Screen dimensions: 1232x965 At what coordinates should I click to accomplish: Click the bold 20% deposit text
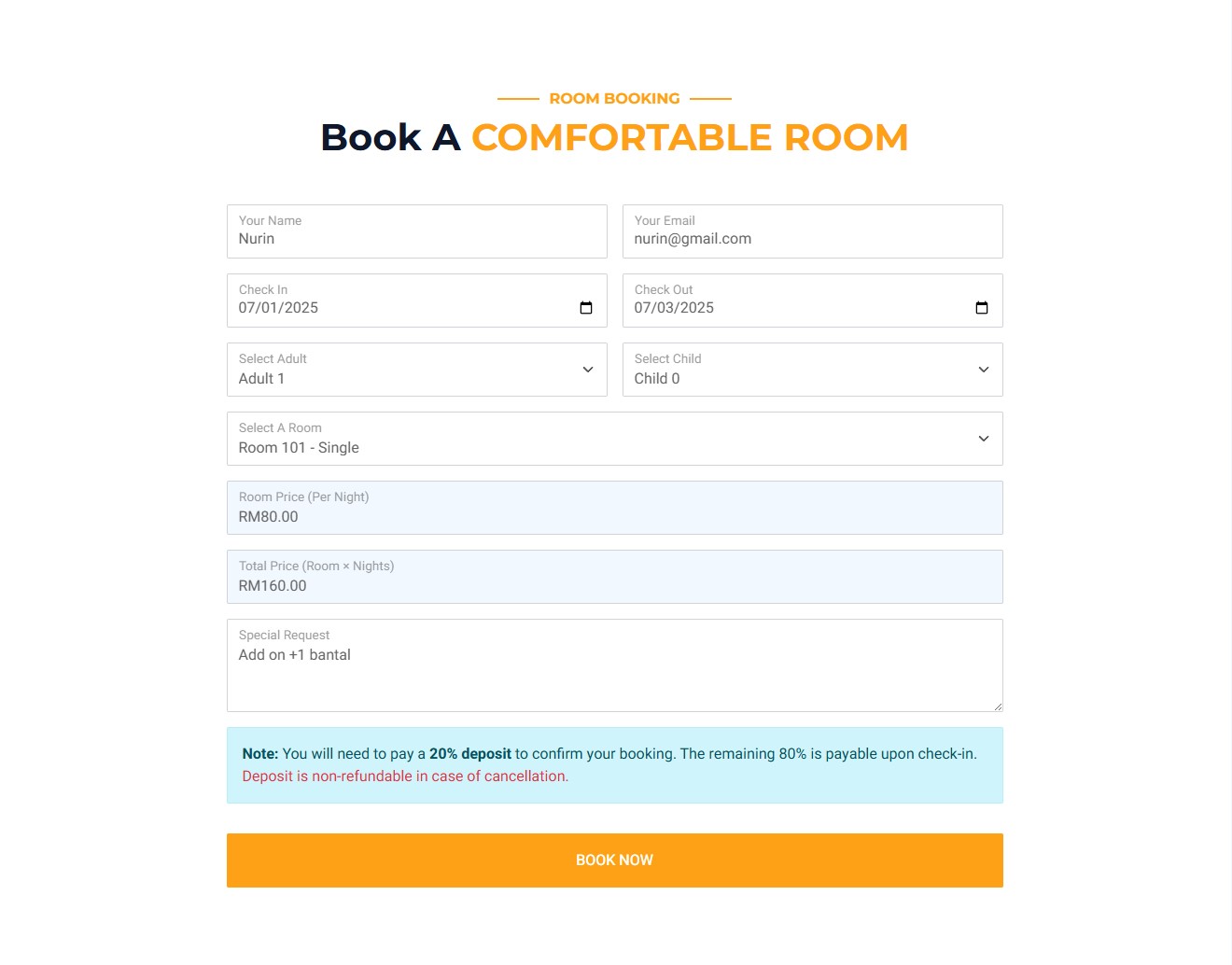(x=470, y=754)
